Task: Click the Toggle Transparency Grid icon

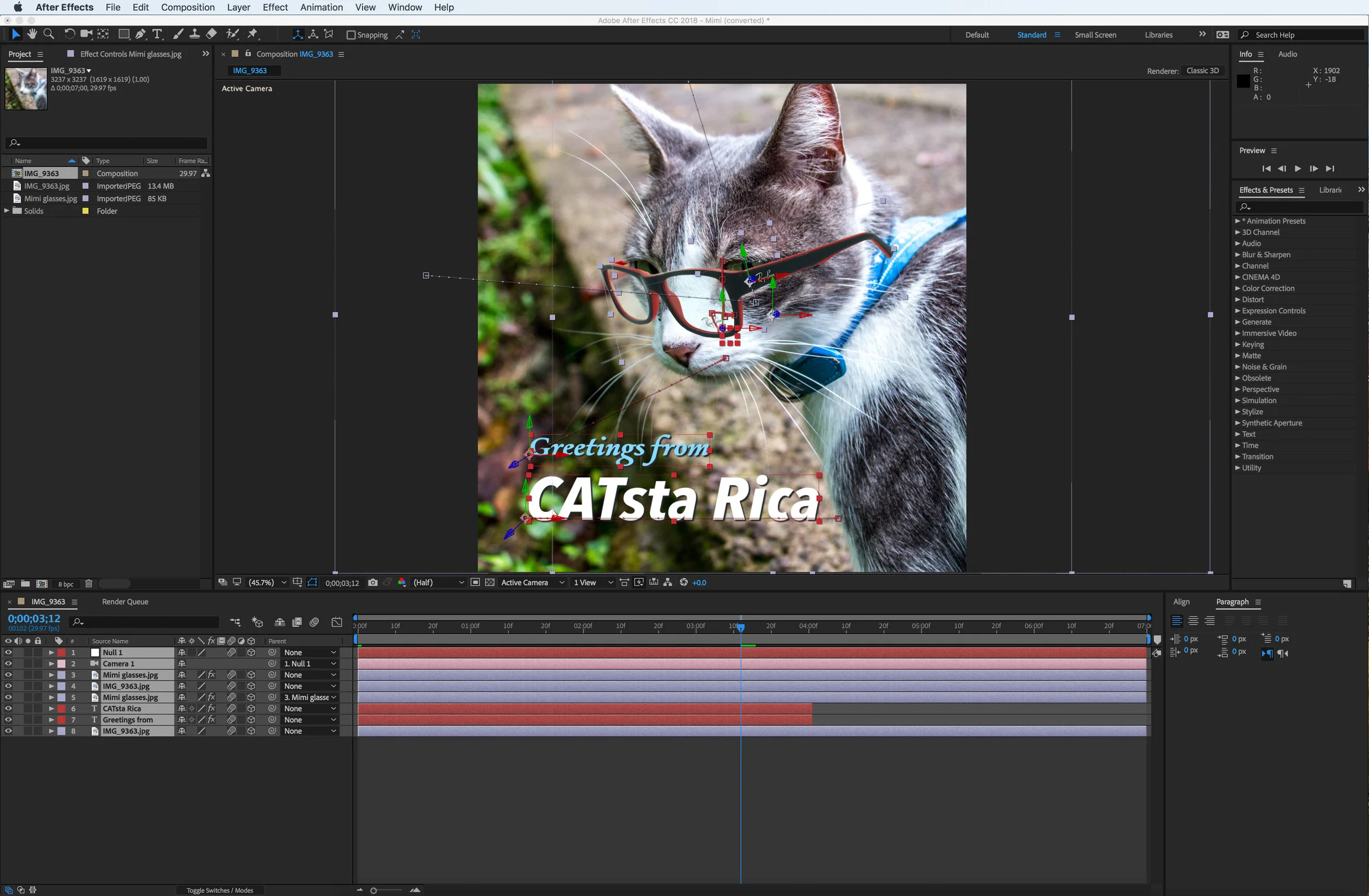Action: point(490,582)
